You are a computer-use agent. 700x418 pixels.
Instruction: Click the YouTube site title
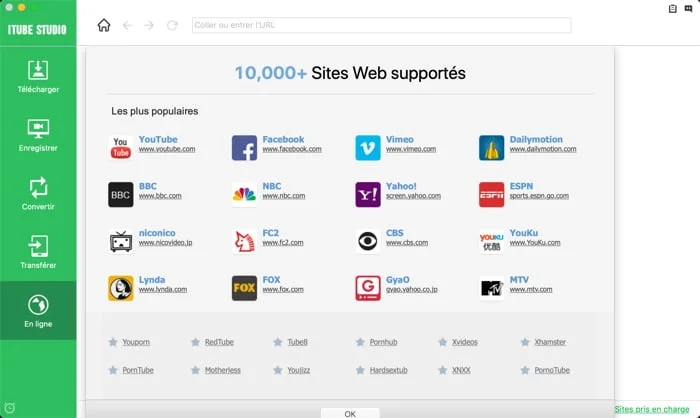pyautogui.click(x=158, y=139)
